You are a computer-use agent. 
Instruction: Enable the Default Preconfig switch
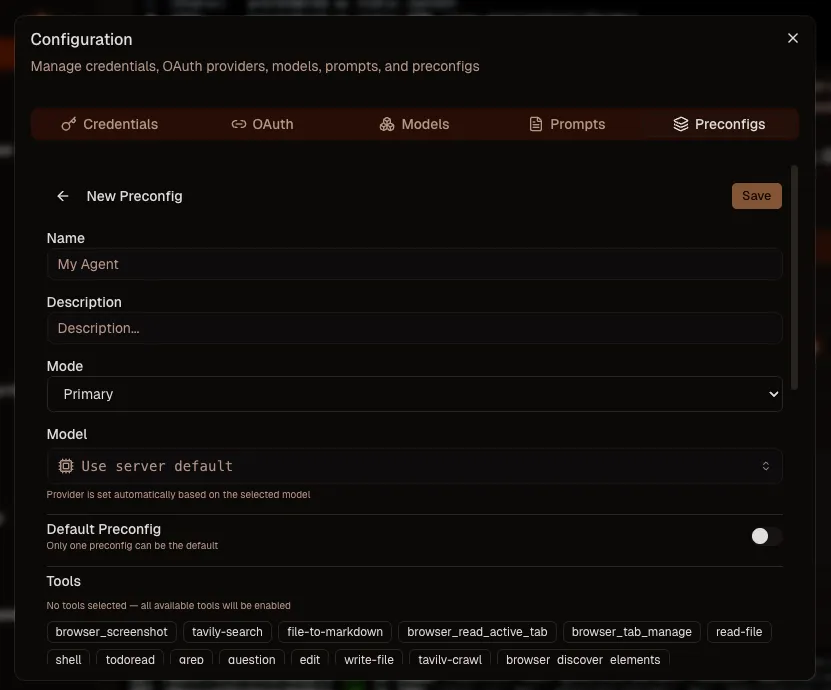coord(766,536)
